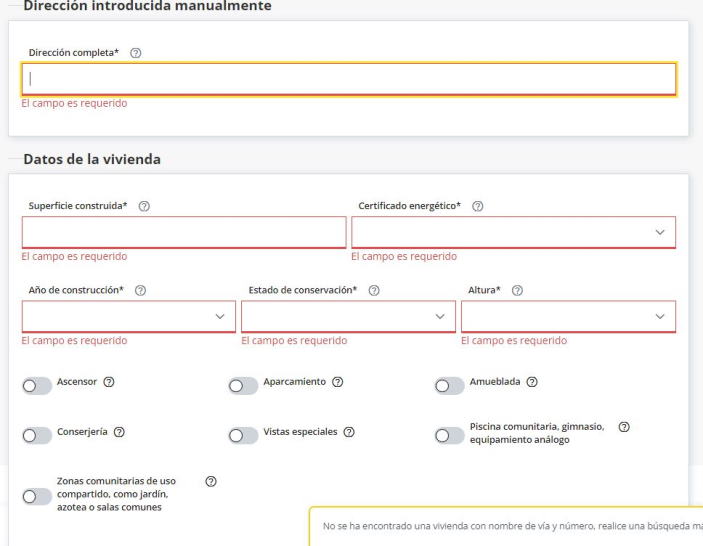Expand the Altura dropdown

pyautogui.click(x=568, y=316)
